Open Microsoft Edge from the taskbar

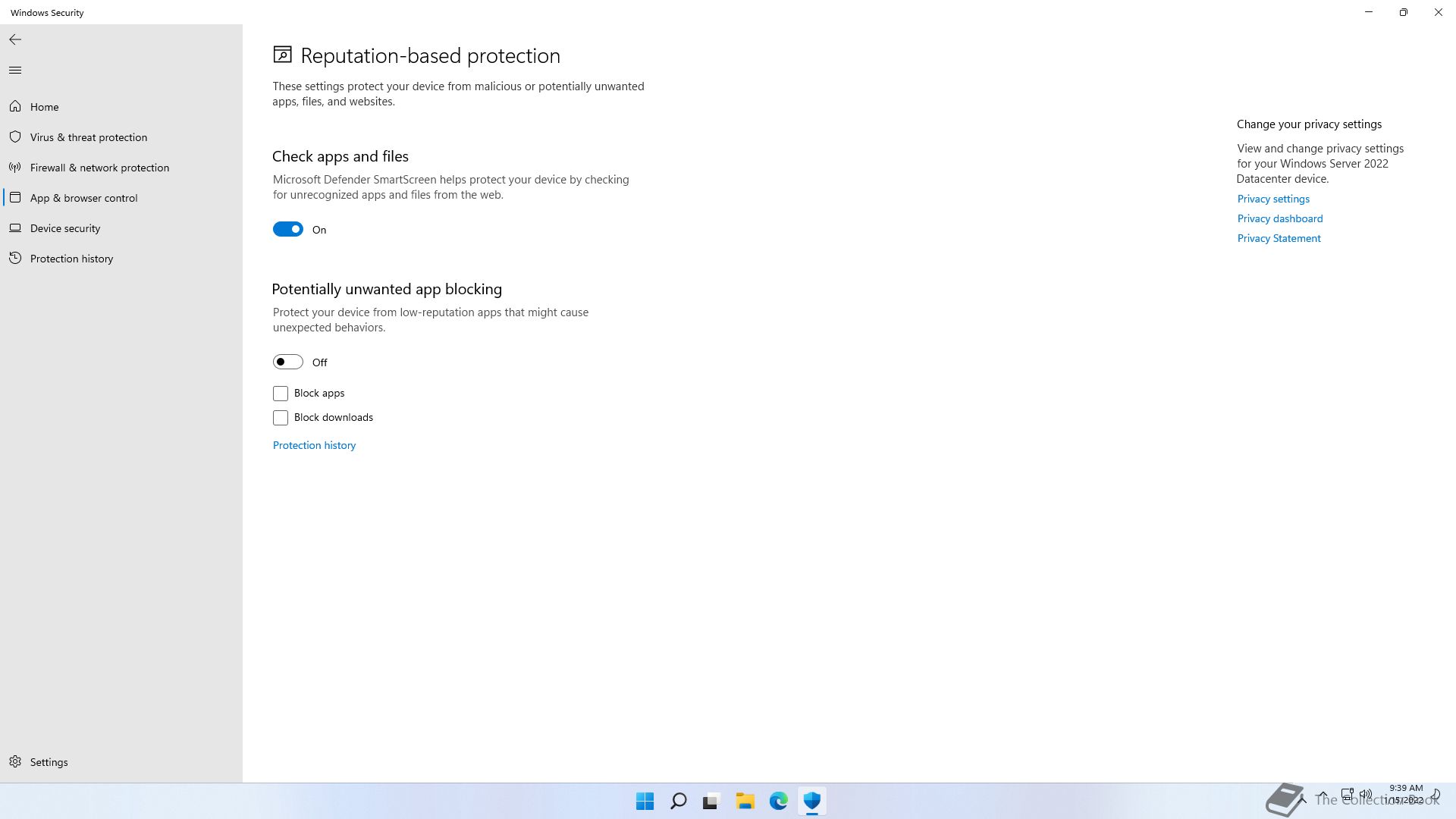pos(778,801)
